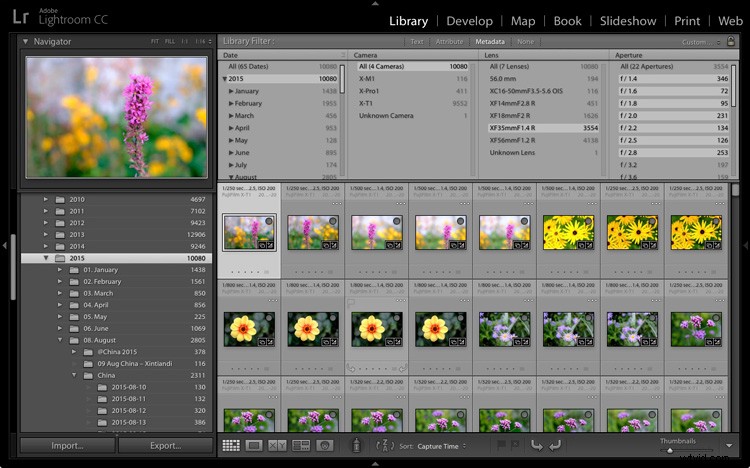Reverse sort direction with A-Z icon
This screenshot has width=750, height=468.
click(385, 446)
